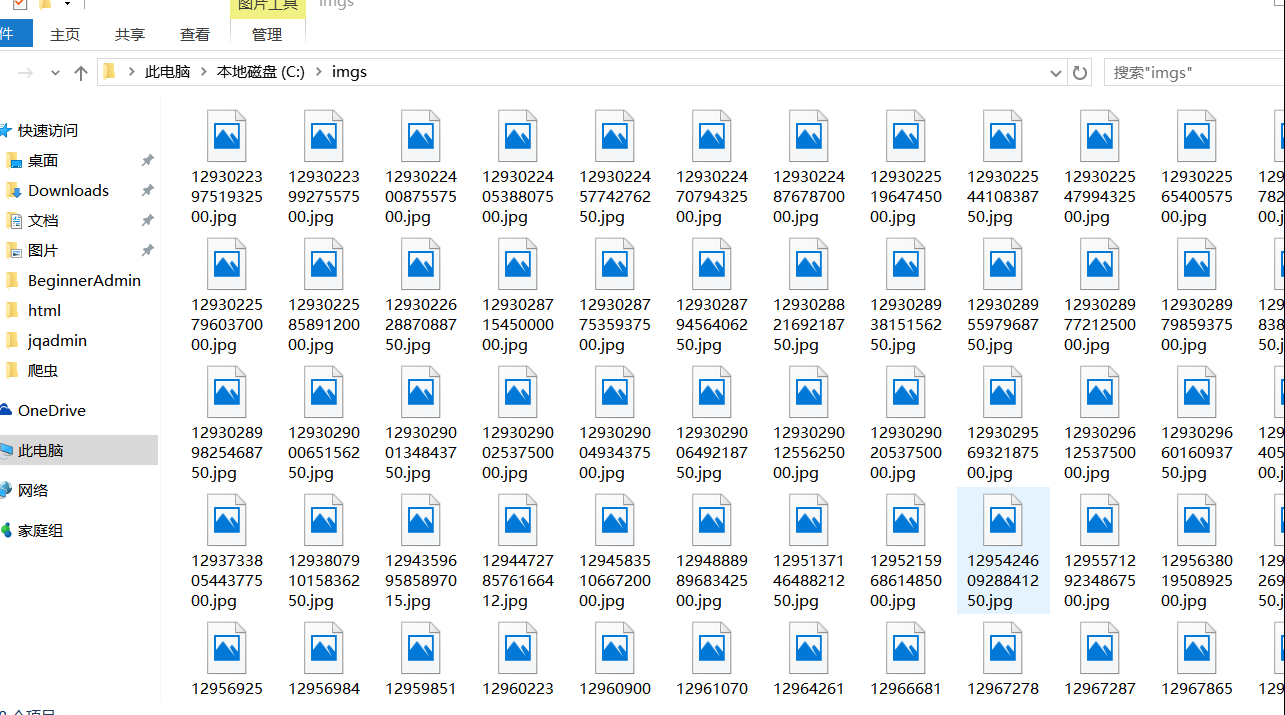This screenshot has height=715, width=1285.
Task: Click 此电脑 in address breadcrumb
Action: click(167, 72)
